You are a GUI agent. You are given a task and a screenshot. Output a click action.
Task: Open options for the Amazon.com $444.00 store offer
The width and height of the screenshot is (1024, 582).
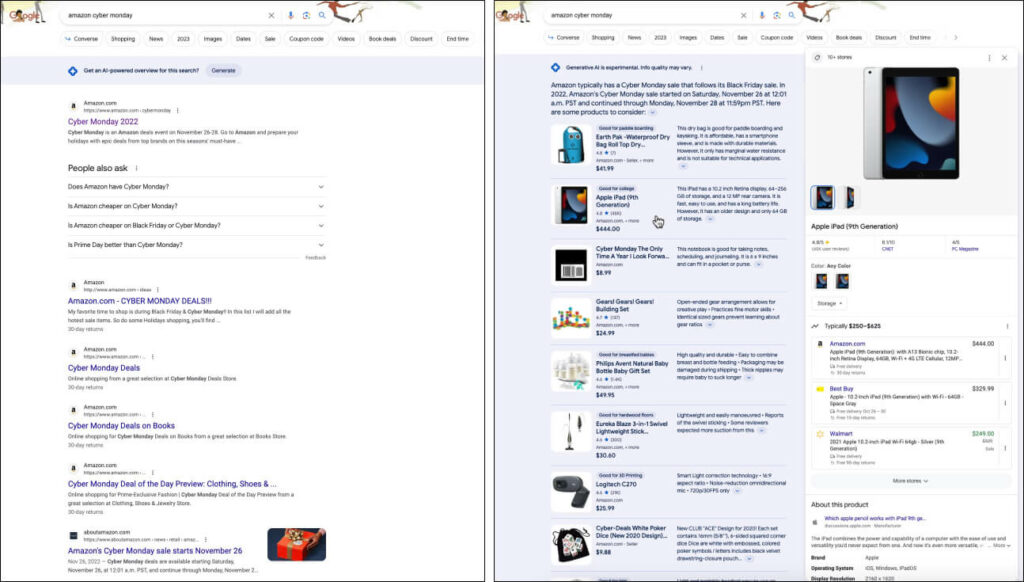pos(1005,358)
